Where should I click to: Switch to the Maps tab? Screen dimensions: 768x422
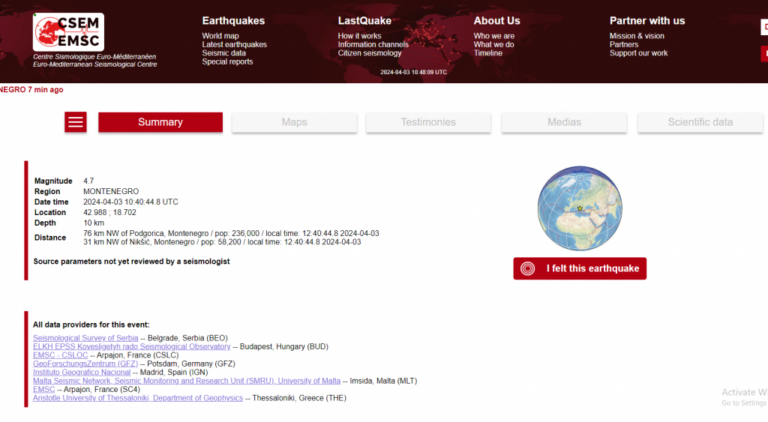[294, 122]
